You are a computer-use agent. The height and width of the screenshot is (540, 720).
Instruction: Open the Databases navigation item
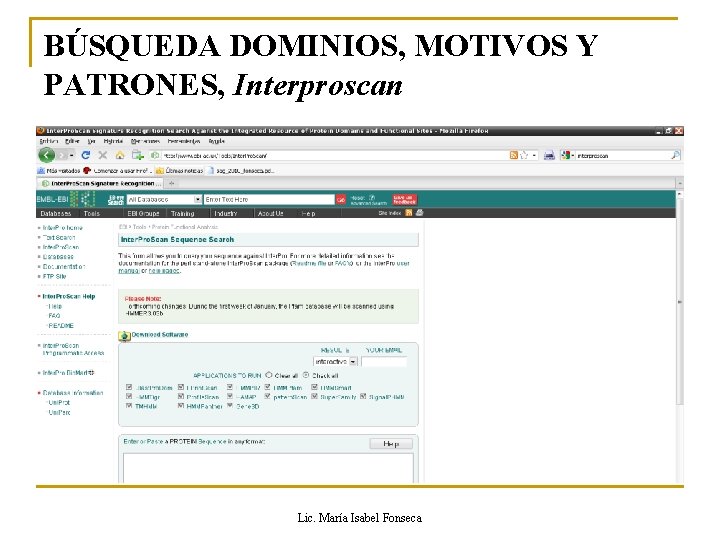56,214
